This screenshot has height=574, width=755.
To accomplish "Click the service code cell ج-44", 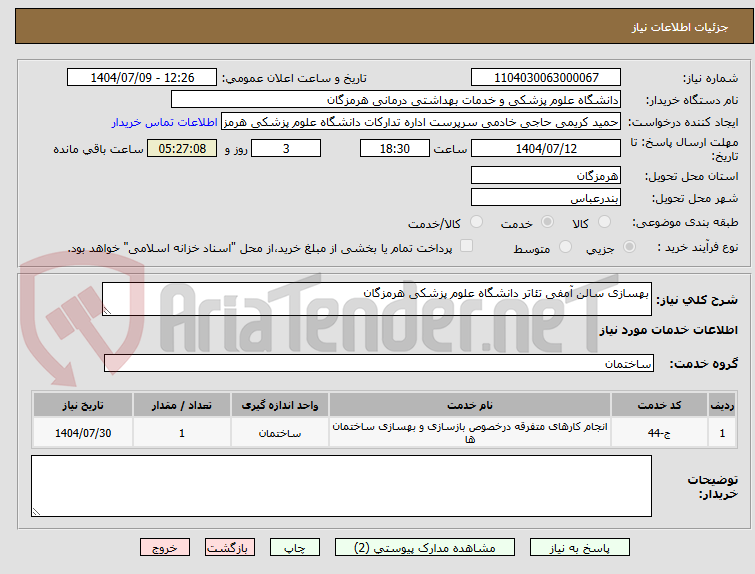I will pyautogui.click(x=659, y=433).
